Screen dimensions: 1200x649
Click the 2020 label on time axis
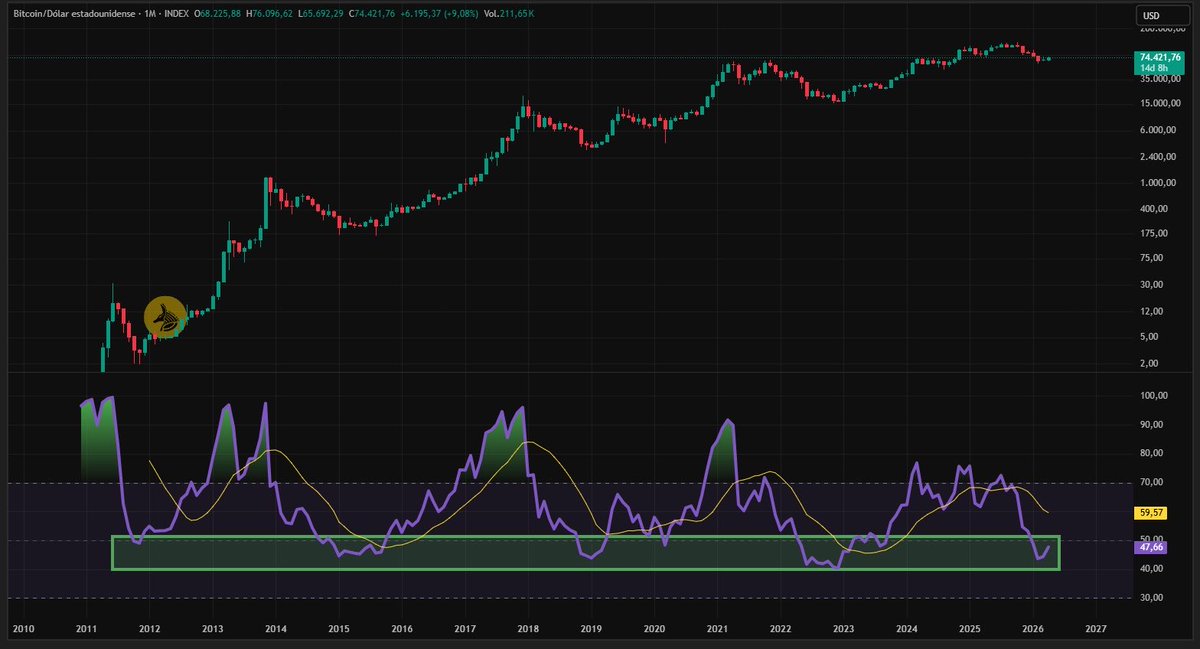(x=654, y=629)
